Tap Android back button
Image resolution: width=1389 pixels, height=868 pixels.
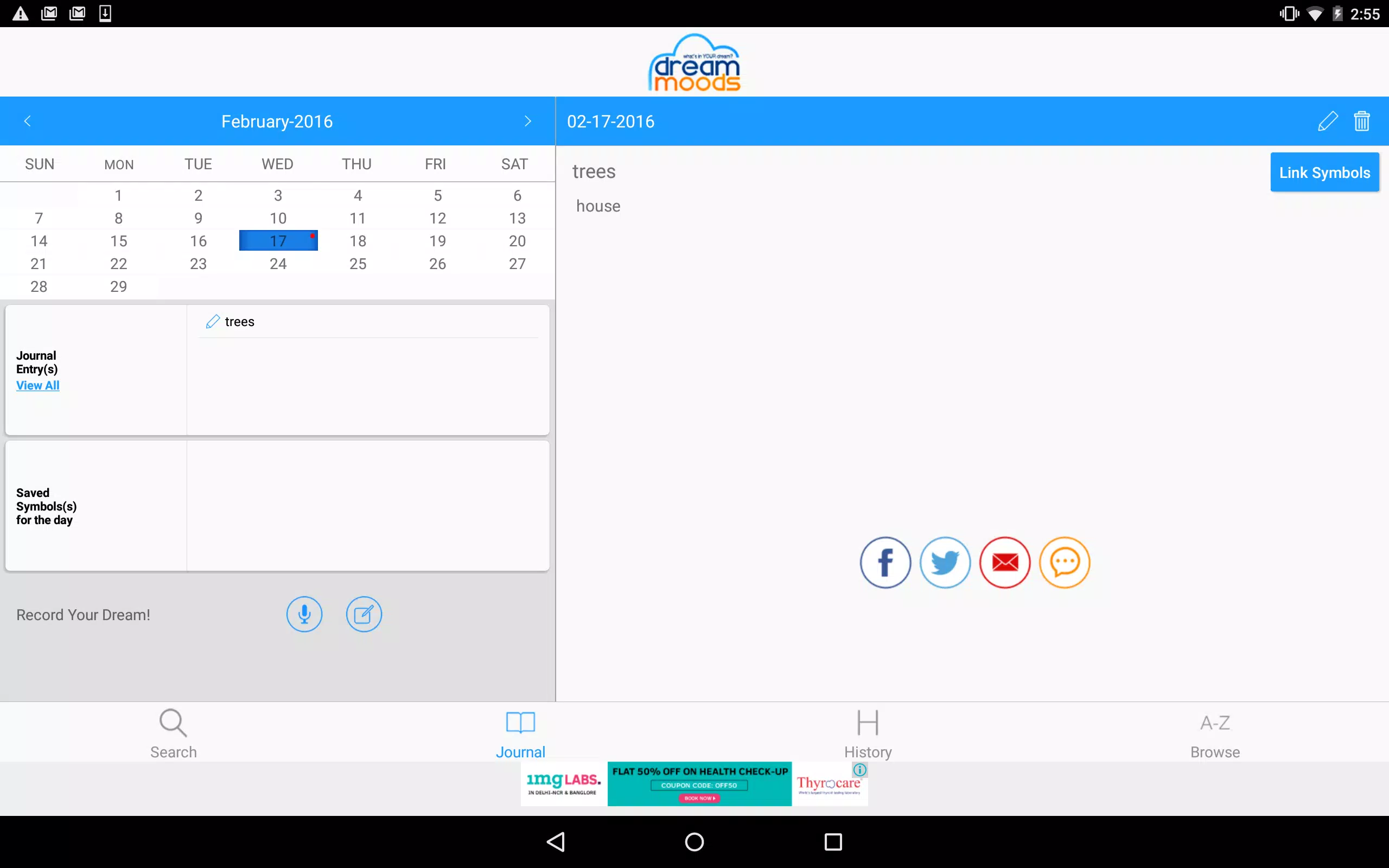click(556, 841)
